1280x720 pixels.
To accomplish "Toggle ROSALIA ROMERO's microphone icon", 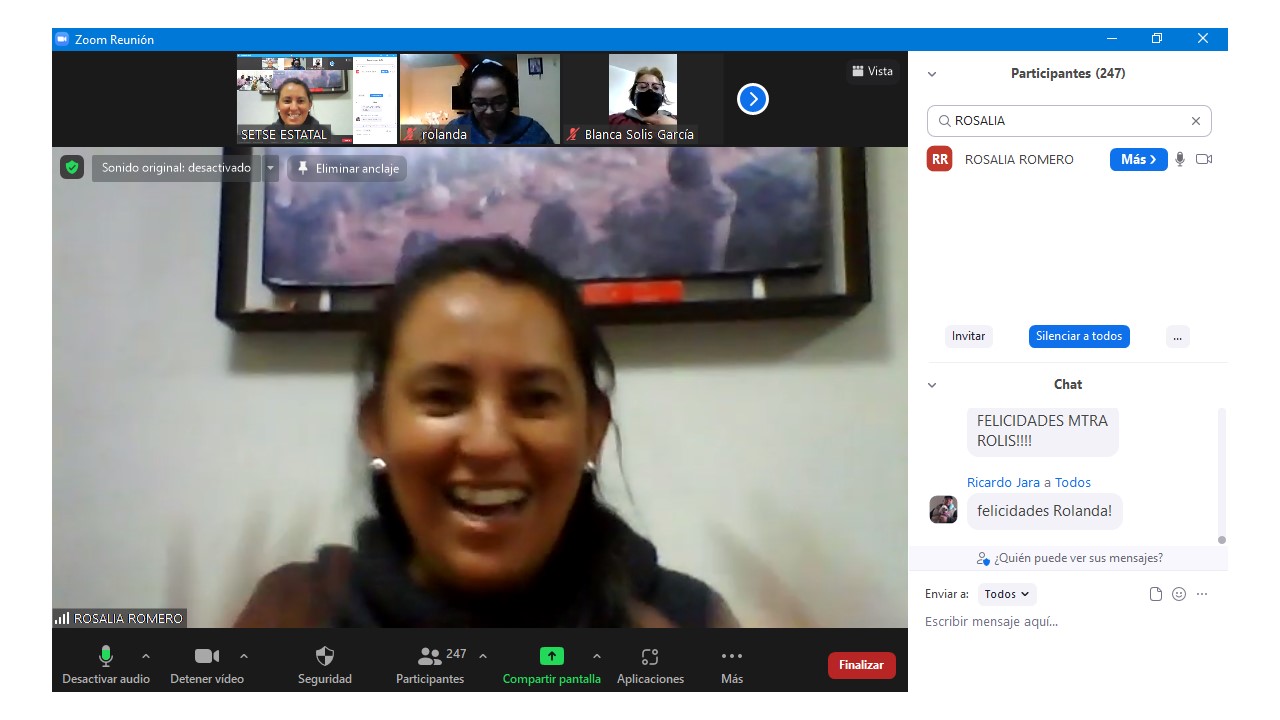I will 1180,159.
